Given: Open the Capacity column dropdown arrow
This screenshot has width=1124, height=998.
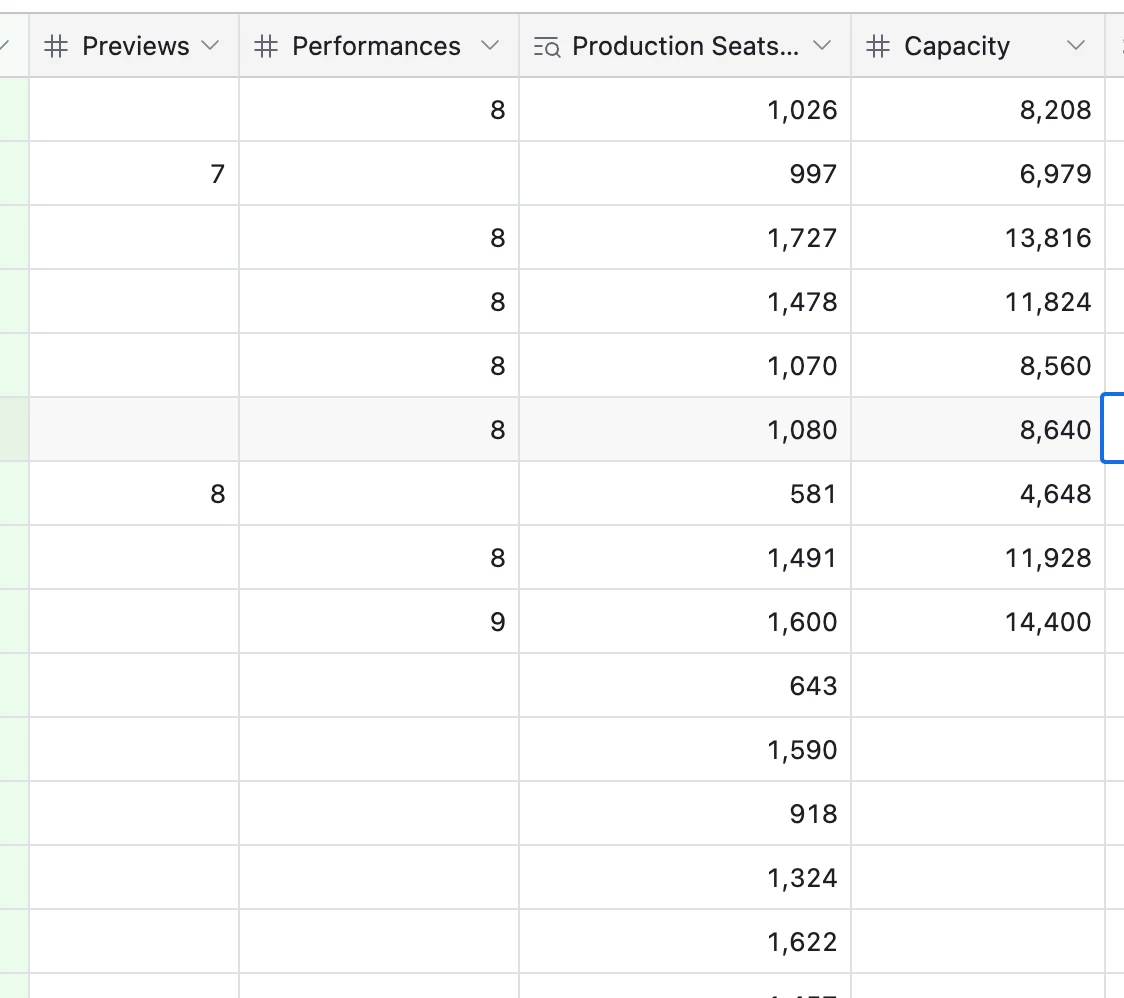Looking at the screenshot, I should coord(1075,45).
